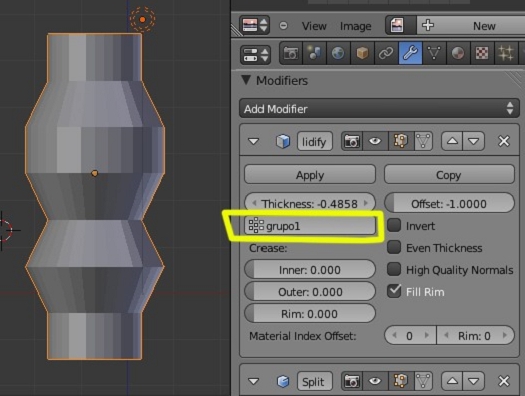Open the Constraints chain-link tab

coord(386,53)
